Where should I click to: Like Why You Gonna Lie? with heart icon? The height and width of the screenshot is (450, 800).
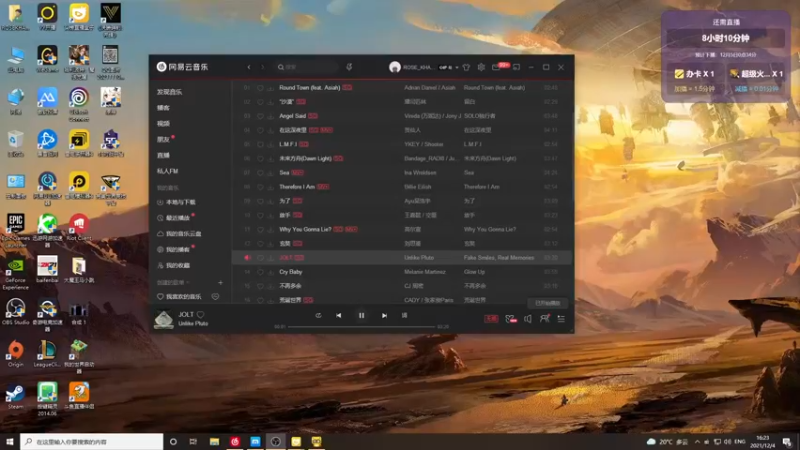260,230
